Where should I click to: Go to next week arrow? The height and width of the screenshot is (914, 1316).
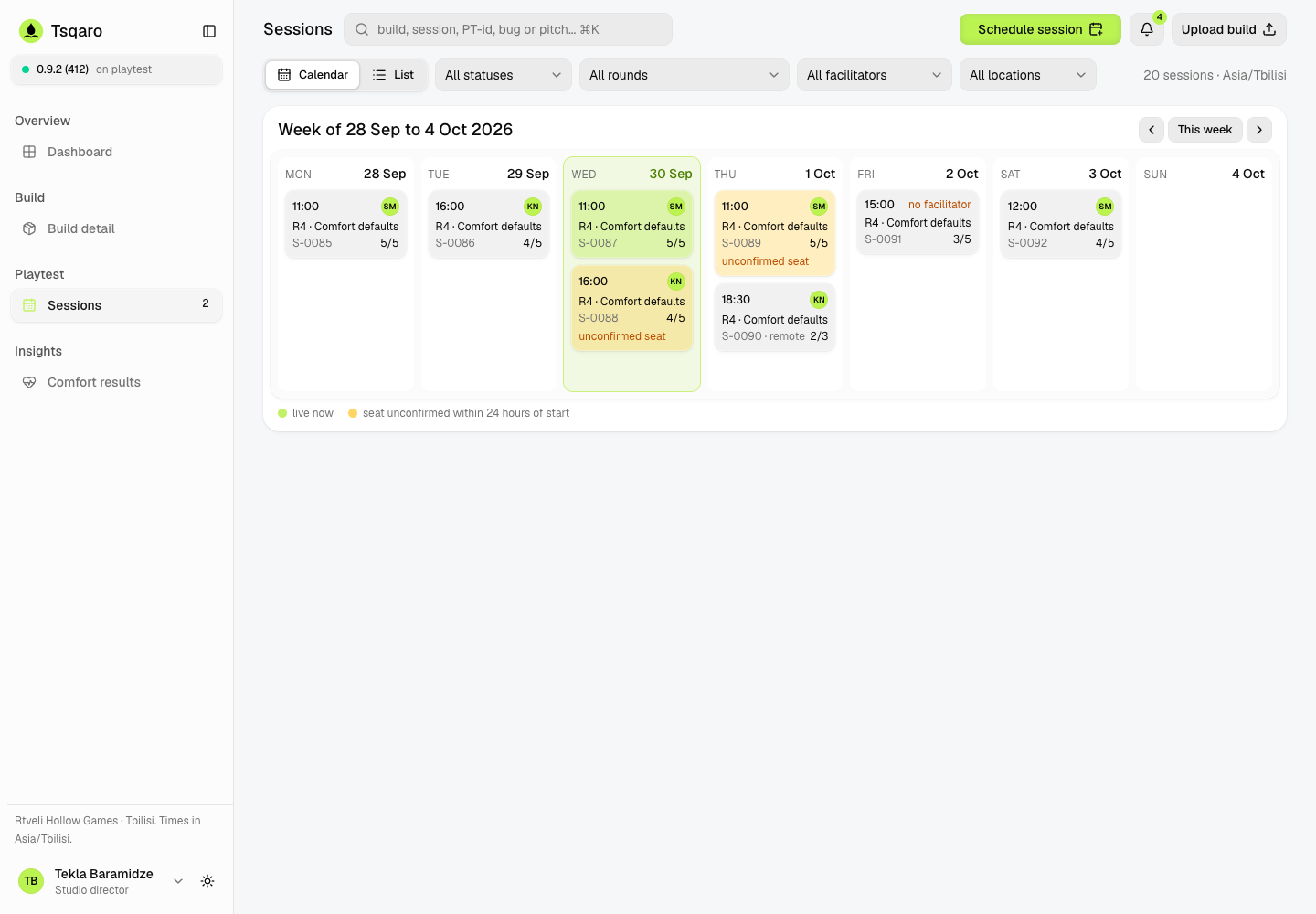click(1259, 130)
